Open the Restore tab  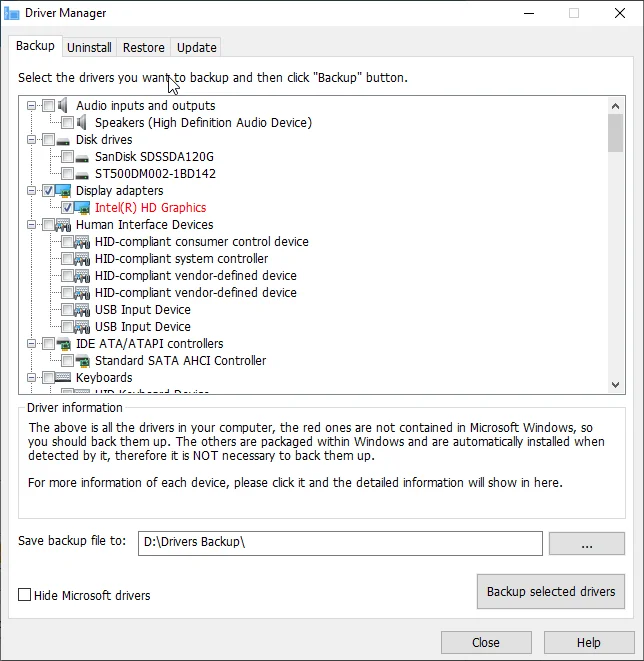[x=144, y=47]
